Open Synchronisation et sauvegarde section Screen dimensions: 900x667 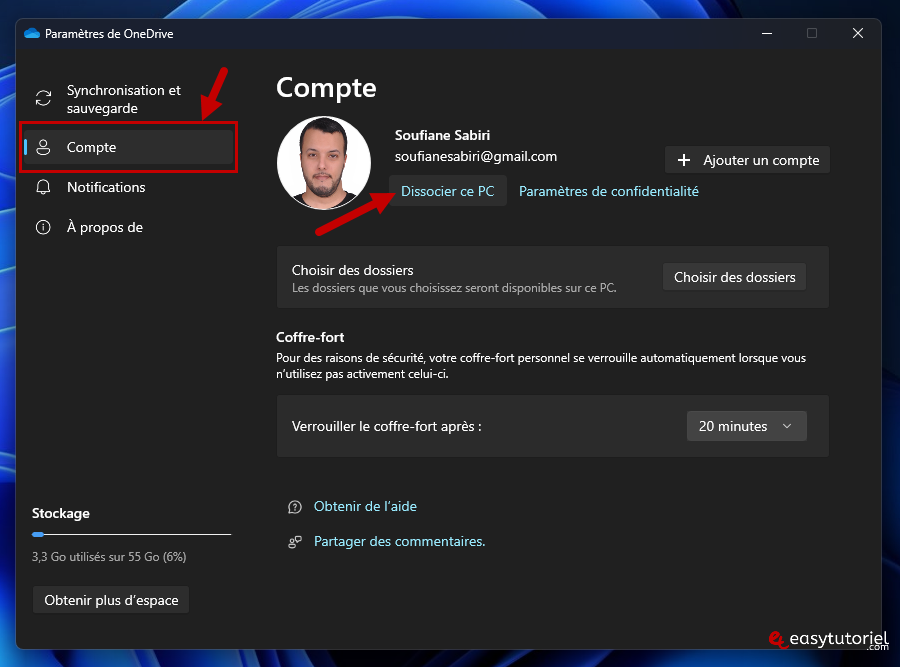pos(129,99)
